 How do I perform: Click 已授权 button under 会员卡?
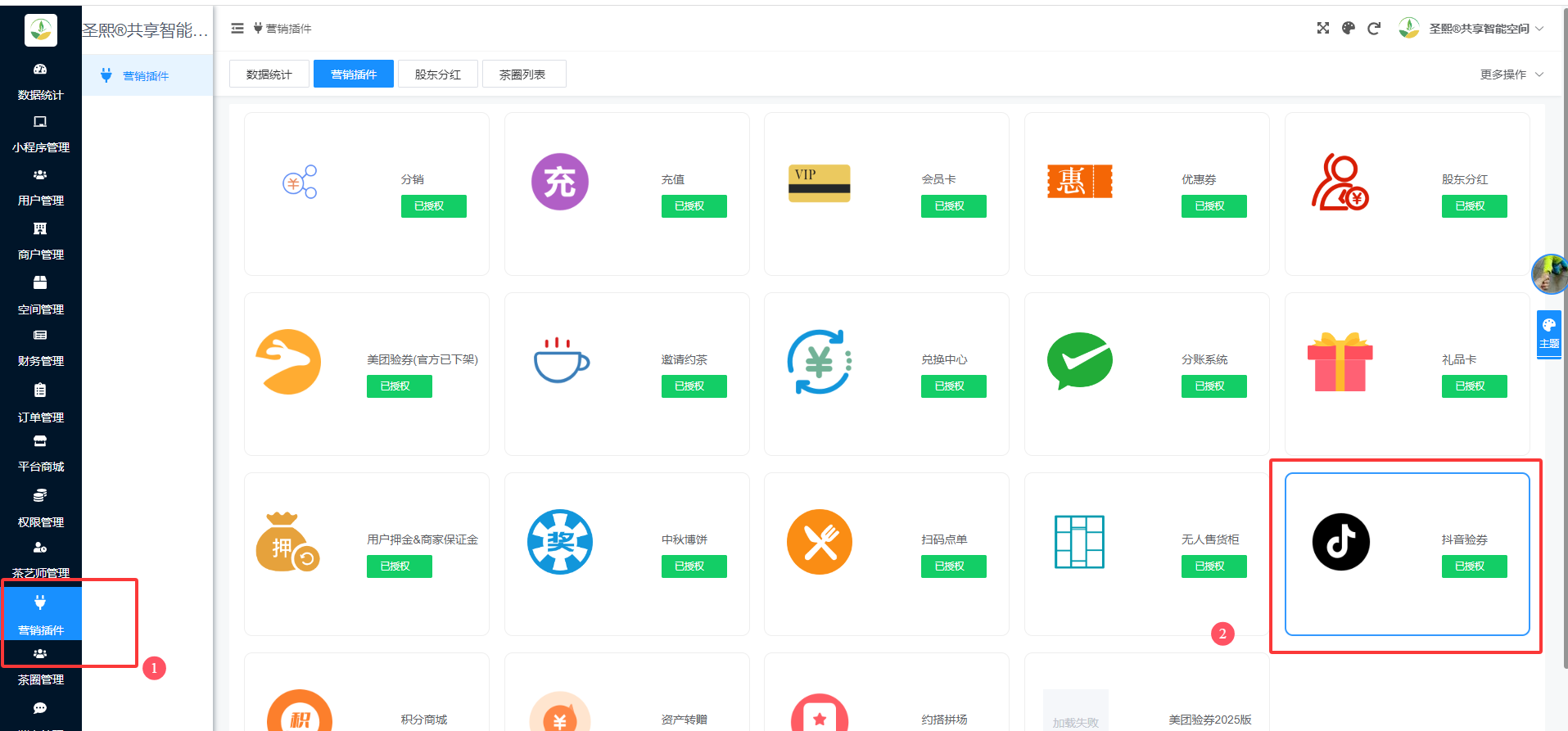click(x=954, y=206)
